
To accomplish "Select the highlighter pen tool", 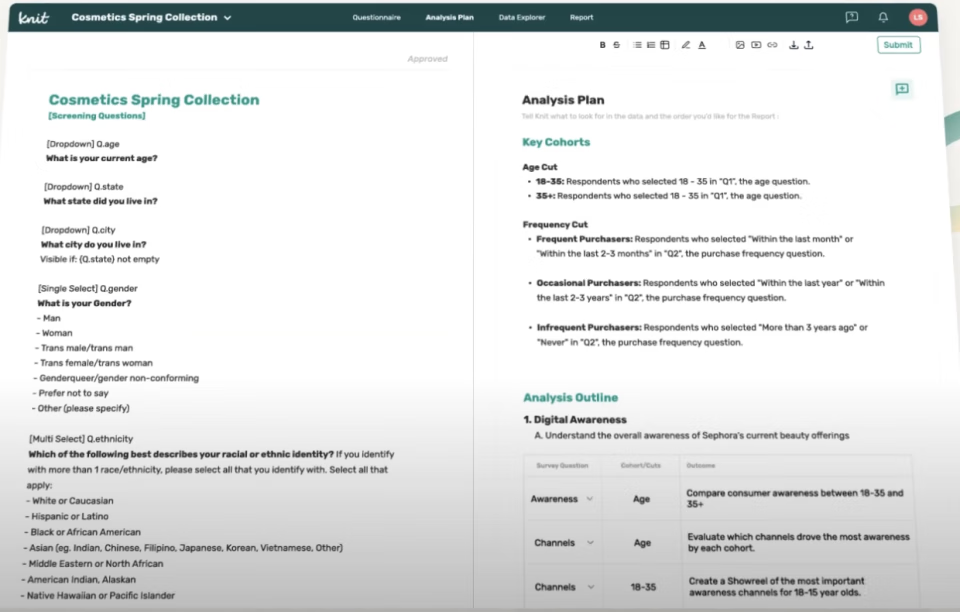I will 685,45.
